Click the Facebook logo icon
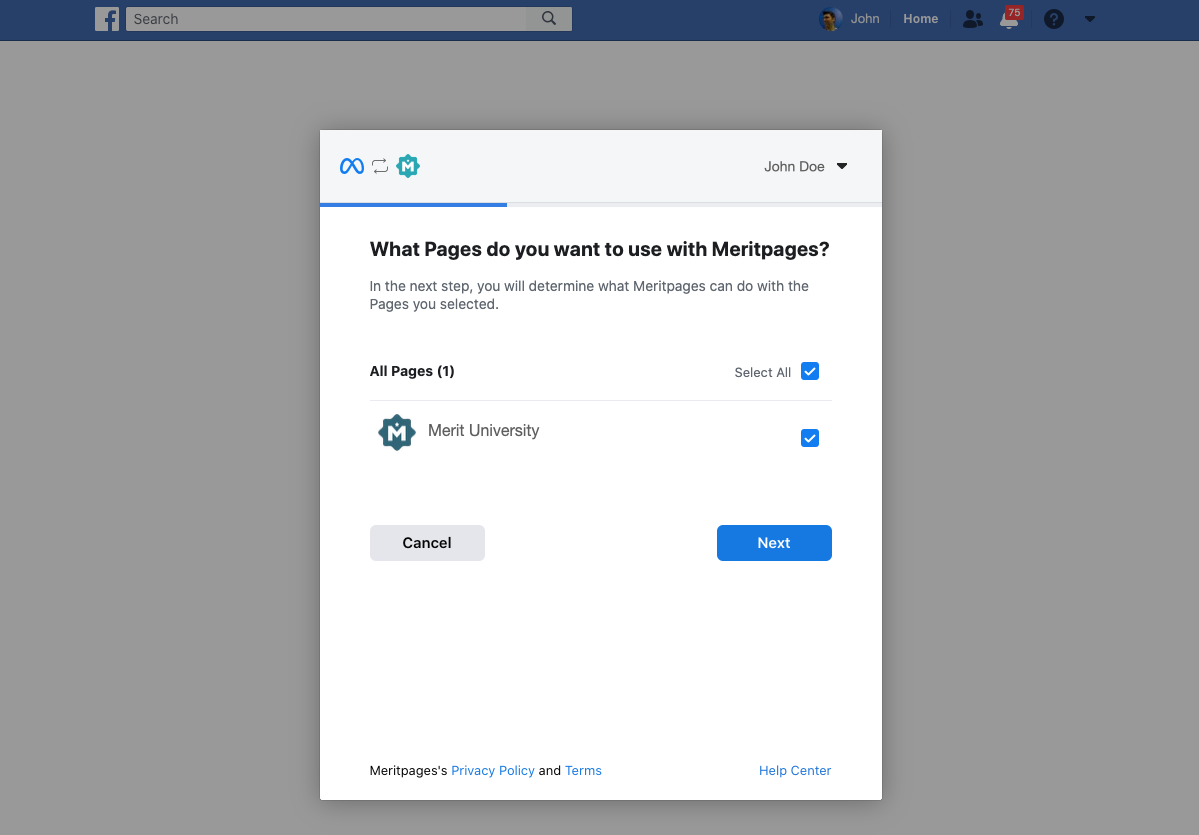This screenshot has width=1199, height=835. [x=107, y=19]
